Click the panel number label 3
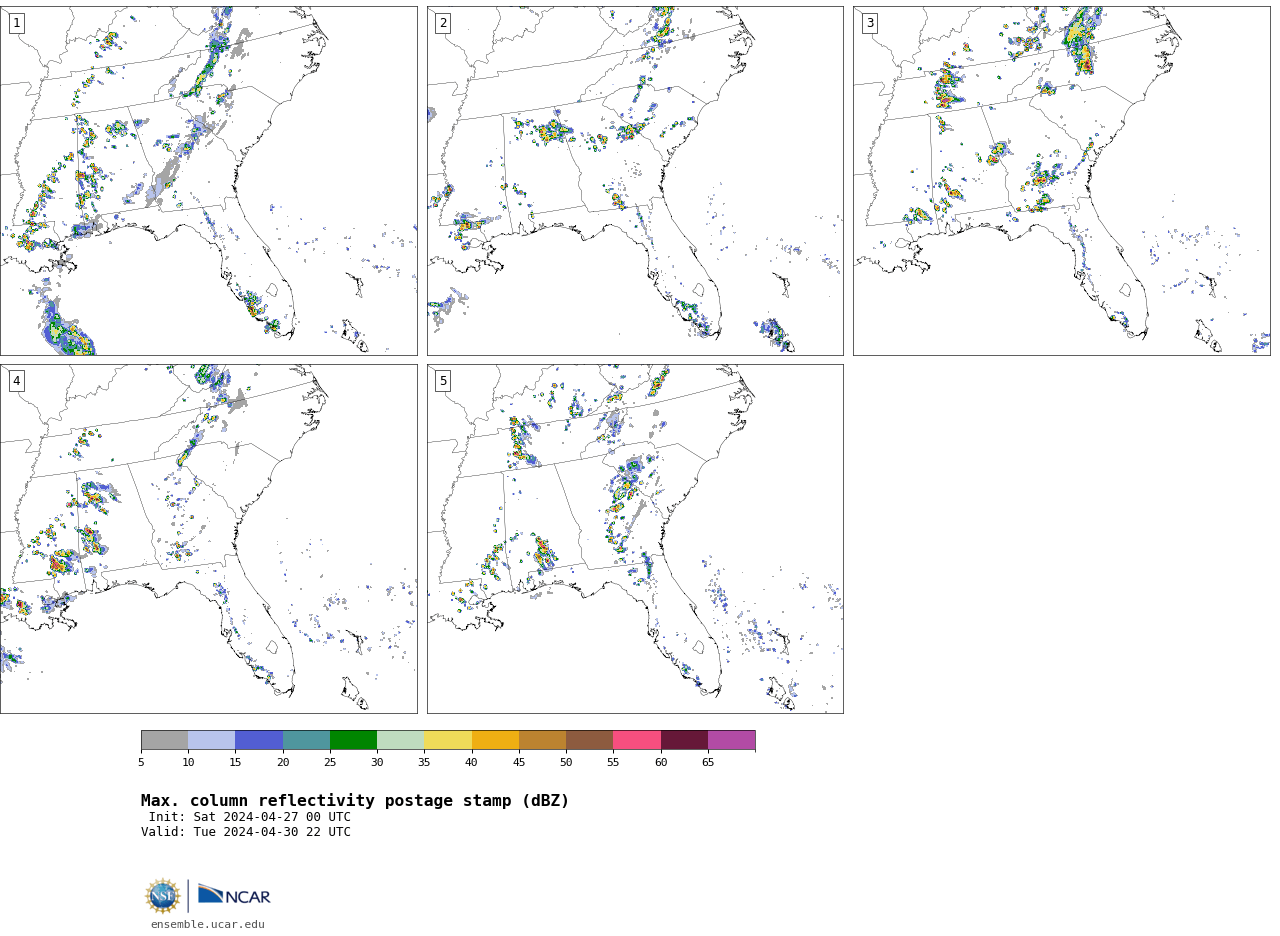 (x=869, y=23)
